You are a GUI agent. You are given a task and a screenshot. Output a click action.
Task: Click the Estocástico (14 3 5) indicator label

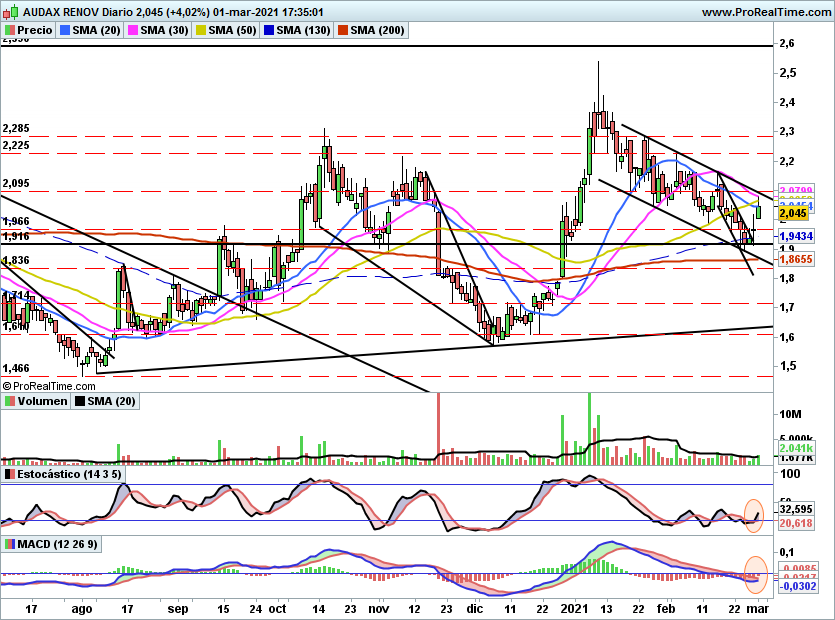[69, 474]
